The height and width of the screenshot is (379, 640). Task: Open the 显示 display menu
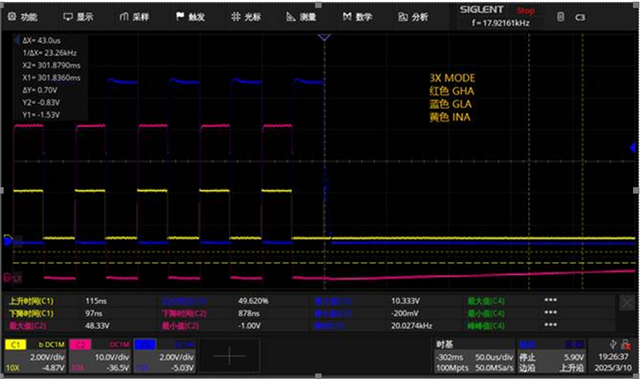(x=78, y=17)
